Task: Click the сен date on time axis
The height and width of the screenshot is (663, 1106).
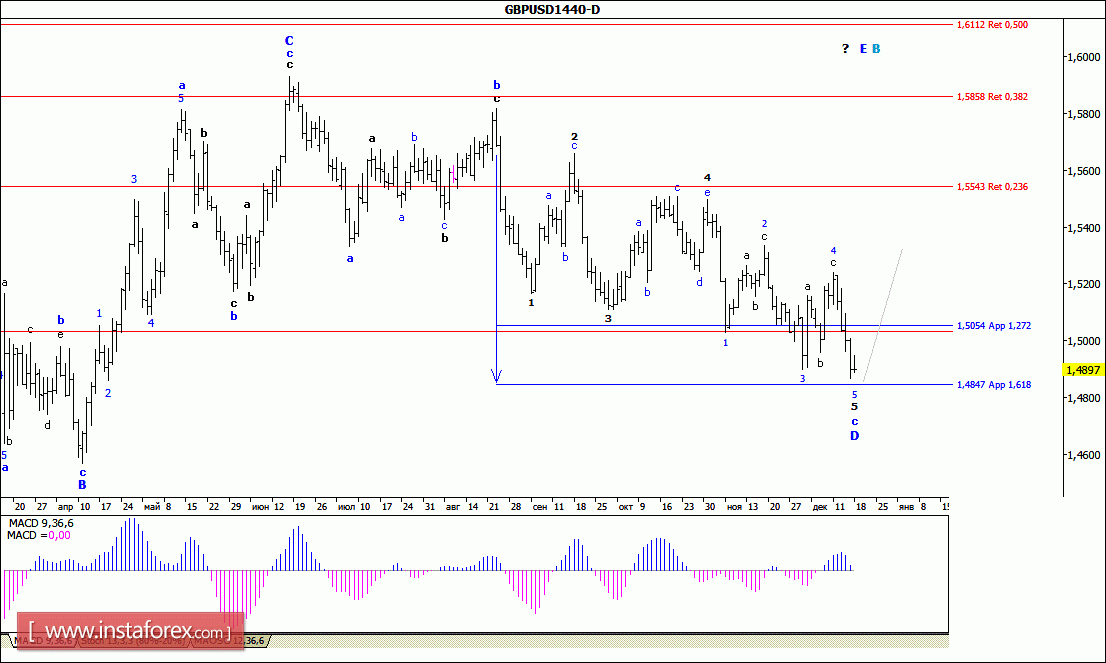Action: tap(540, 506)
